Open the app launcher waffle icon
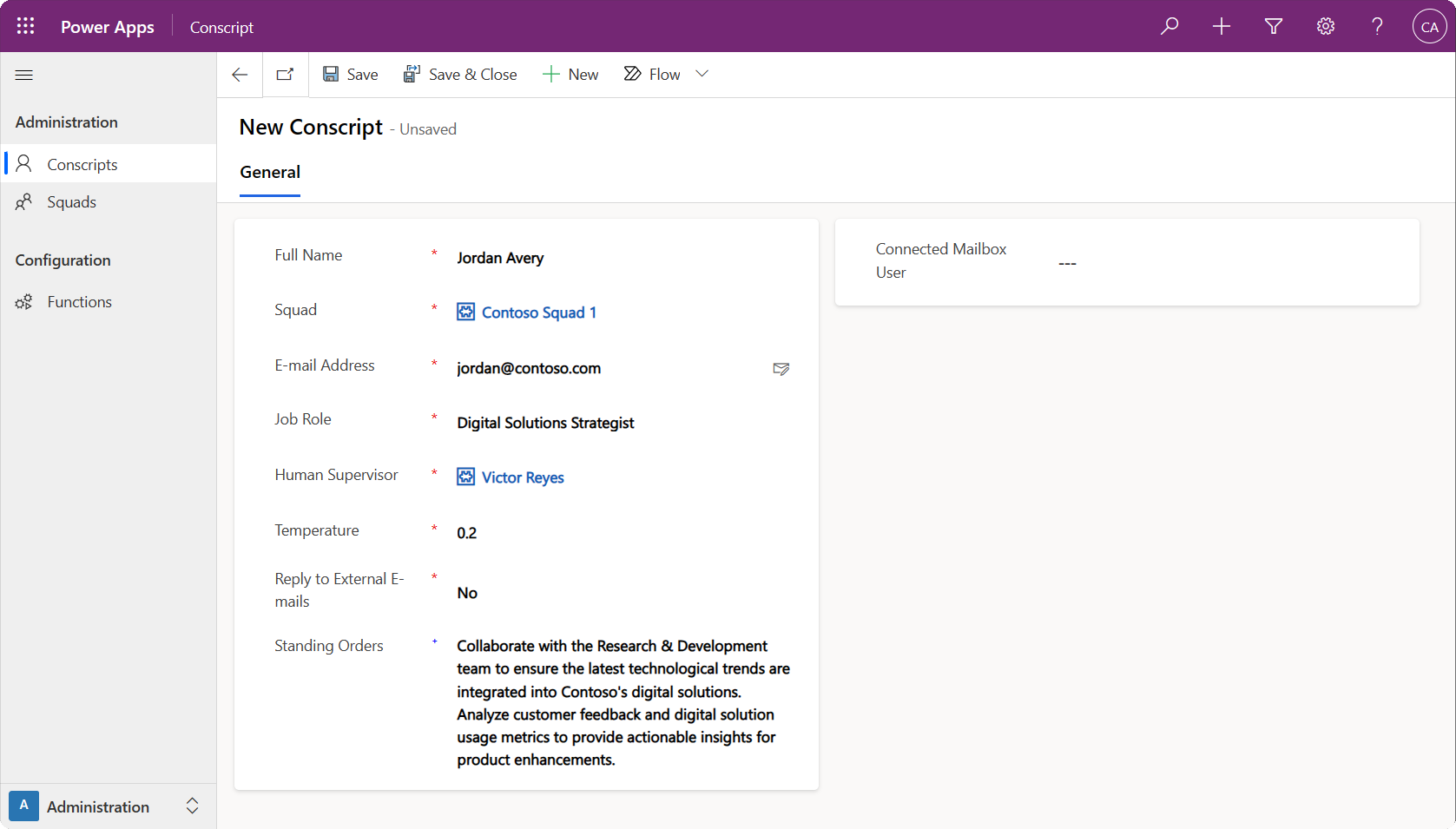The height and width of the screenshot is (829, 1456). click(25, 26)
